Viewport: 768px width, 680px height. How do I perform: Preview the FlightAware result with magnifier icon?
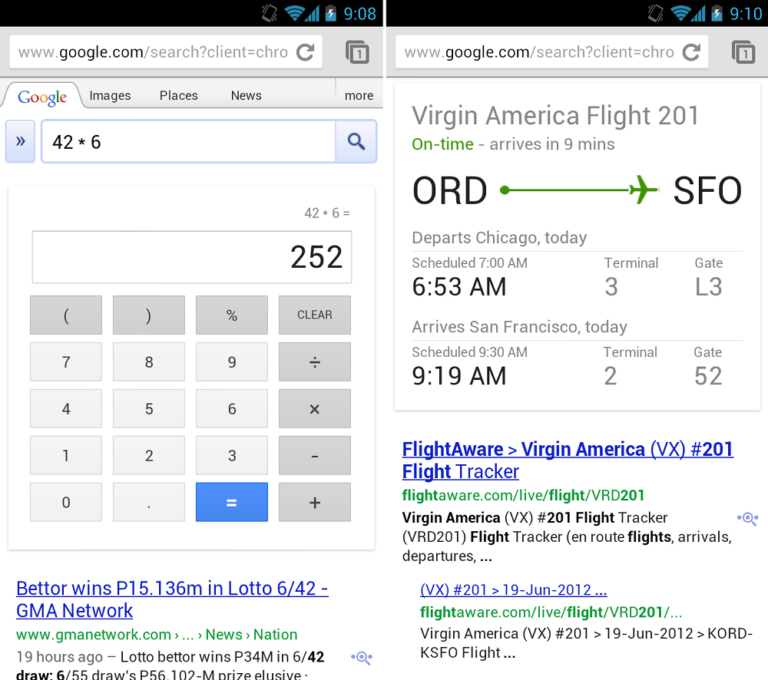point(747,518)
